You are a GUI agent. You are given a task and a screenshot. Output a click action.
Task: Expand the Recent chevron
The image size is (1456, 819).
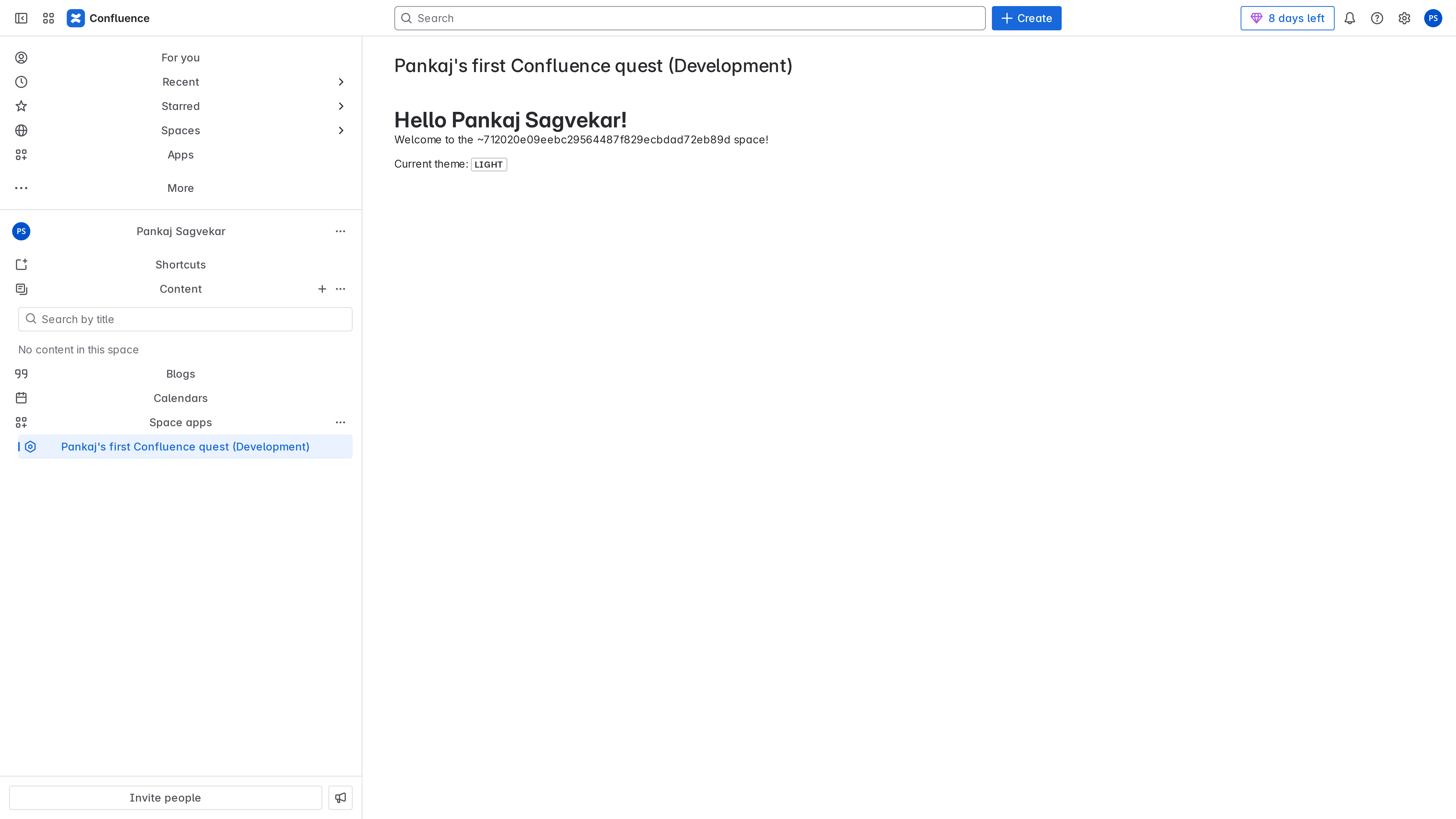(x=341, y=82)
